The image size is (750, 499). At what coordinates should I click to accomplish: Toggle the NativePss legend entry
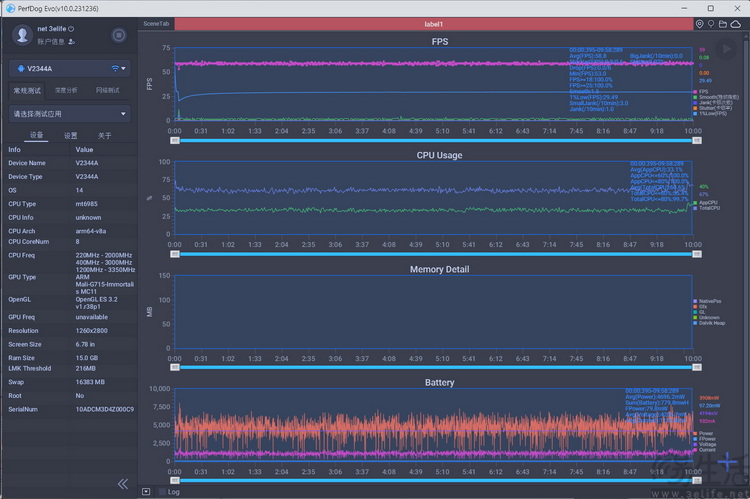pos(707,301)
